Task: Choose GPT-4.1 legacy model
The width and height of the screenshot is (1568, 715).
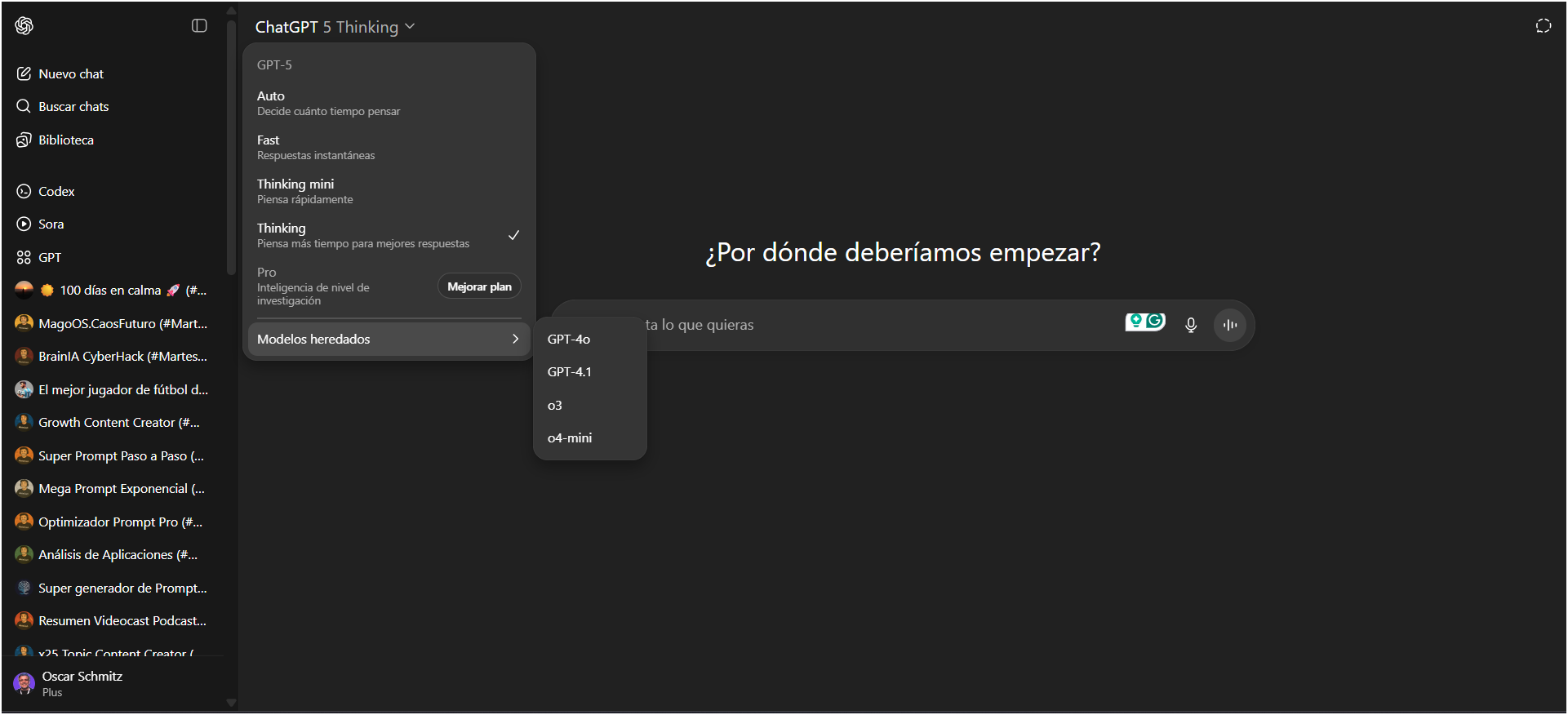Action: 589,371
